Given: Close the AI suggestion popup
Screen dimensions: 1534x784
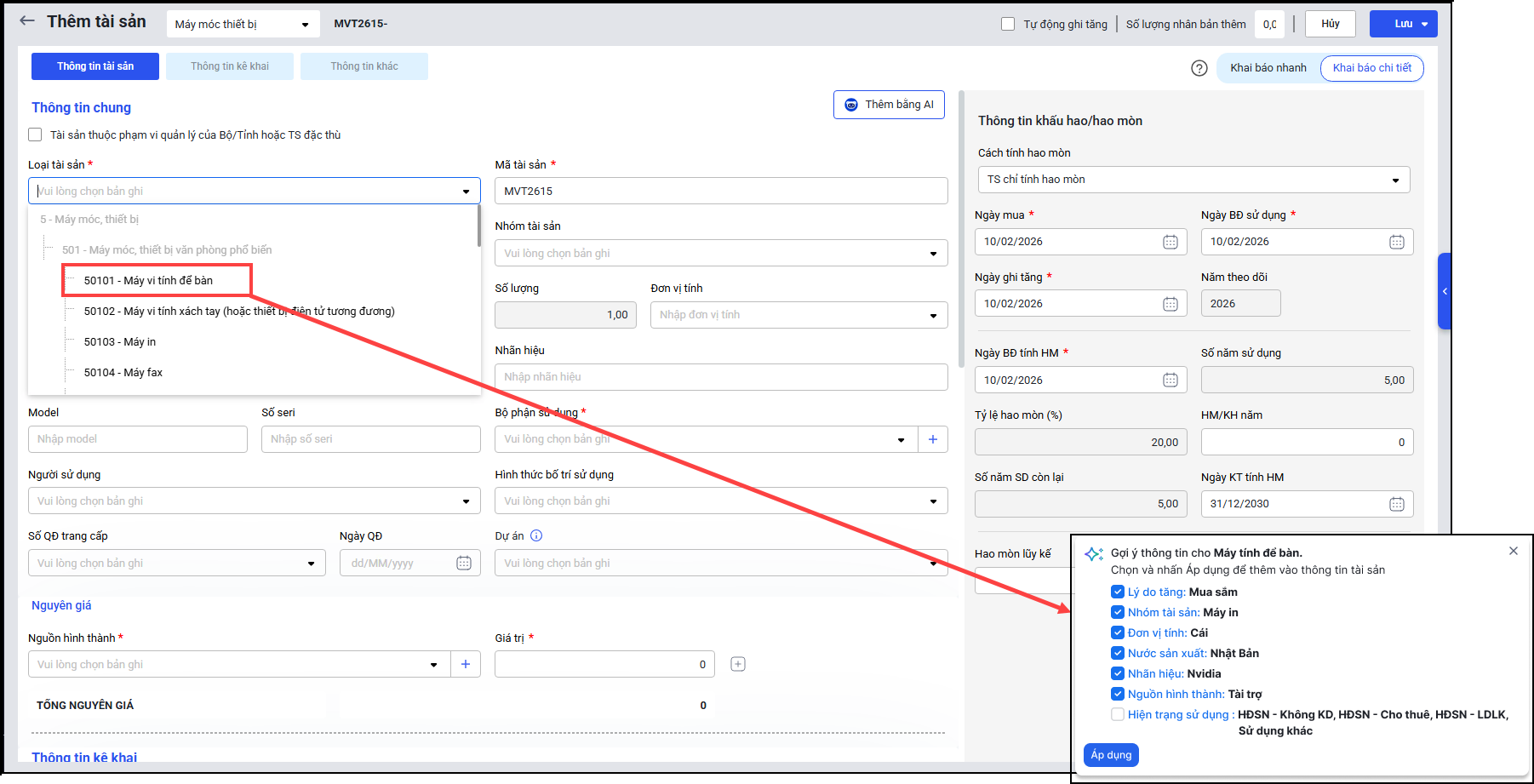Looking at the screenshot, I should point(1513,551).
